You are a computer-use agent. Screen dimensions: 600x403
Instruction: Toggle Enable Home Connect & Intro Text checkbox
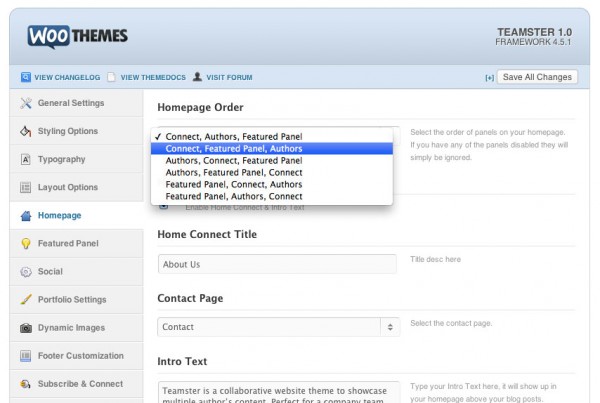tap(164, 207)
